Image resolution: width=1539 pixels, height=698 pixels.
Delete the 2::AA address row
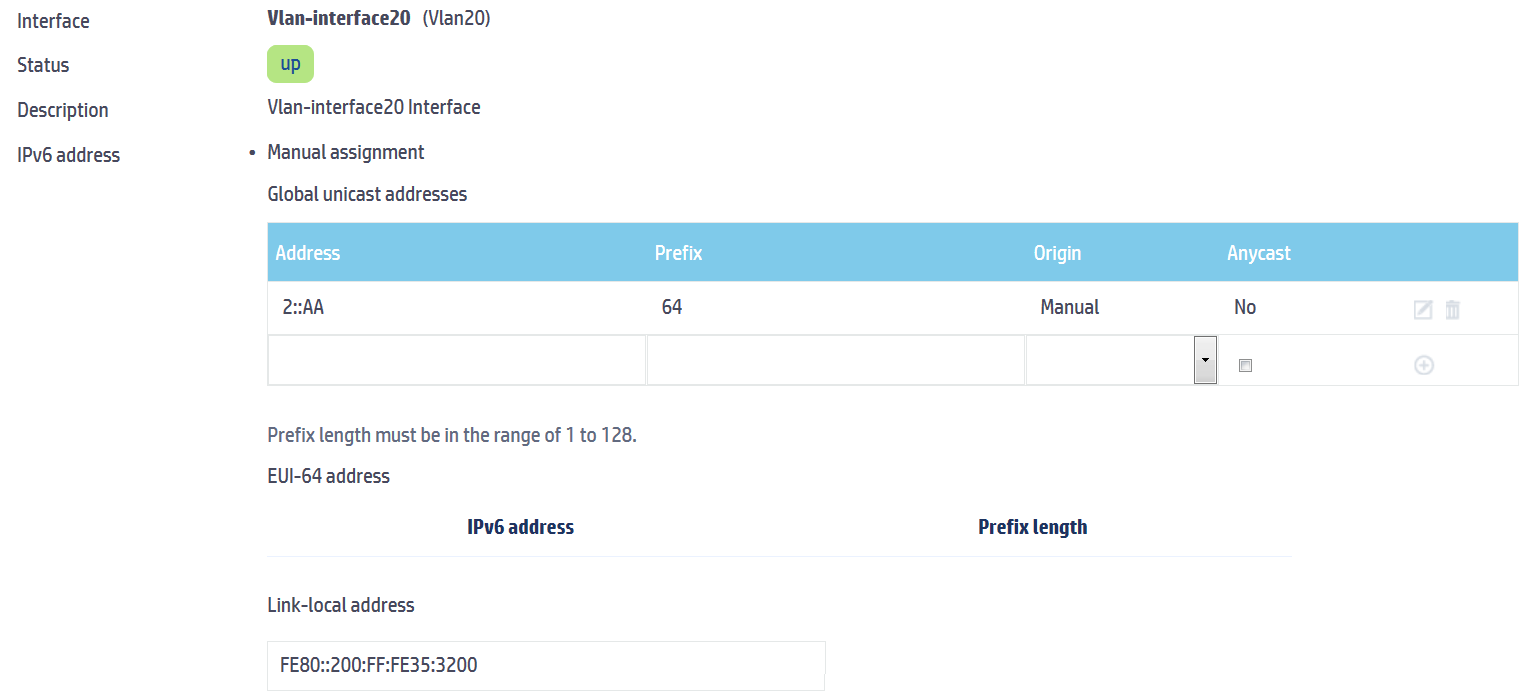tap(1453, 310)
